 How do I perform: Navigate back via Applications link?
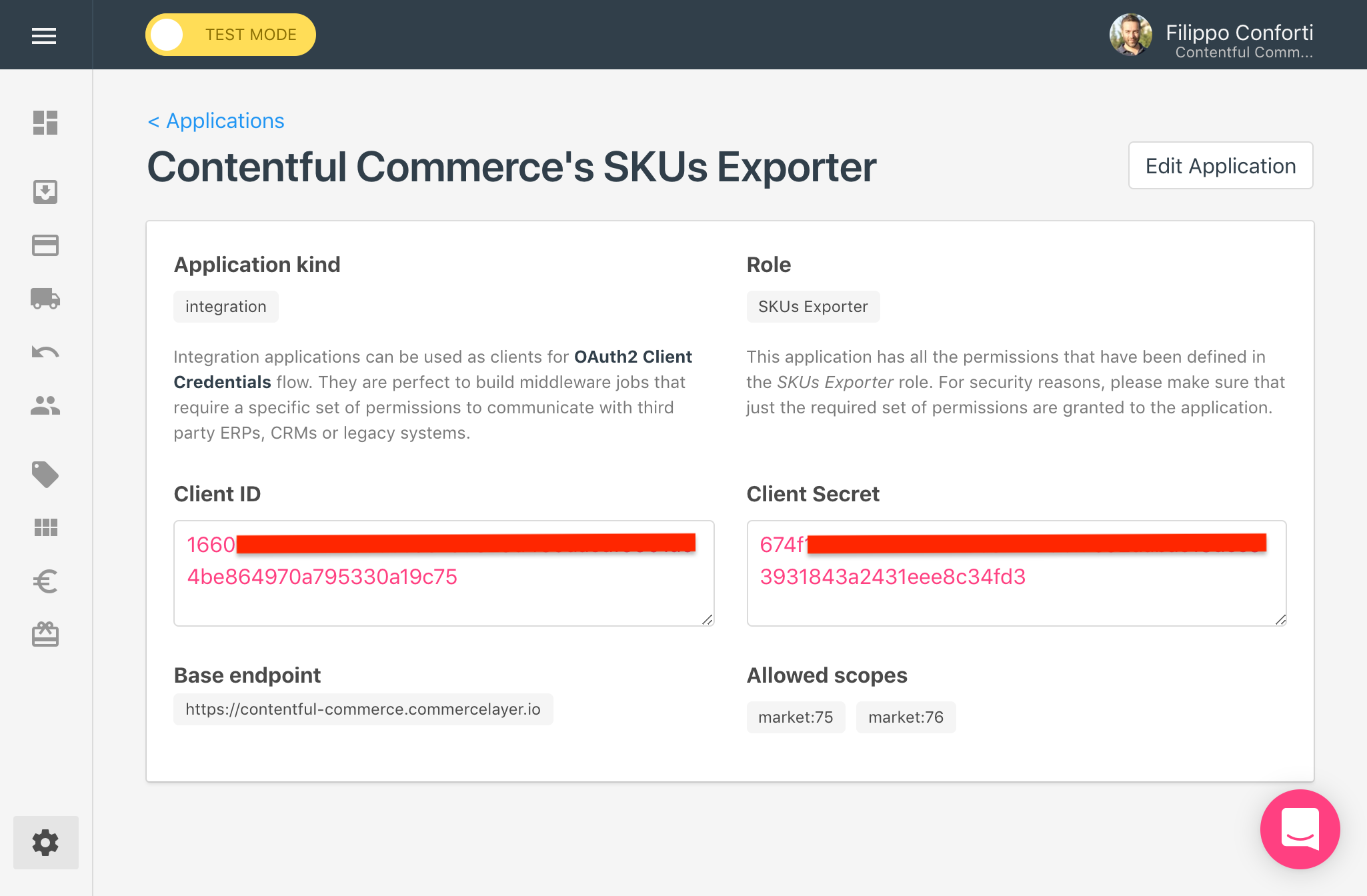click(x=216, y=121)
